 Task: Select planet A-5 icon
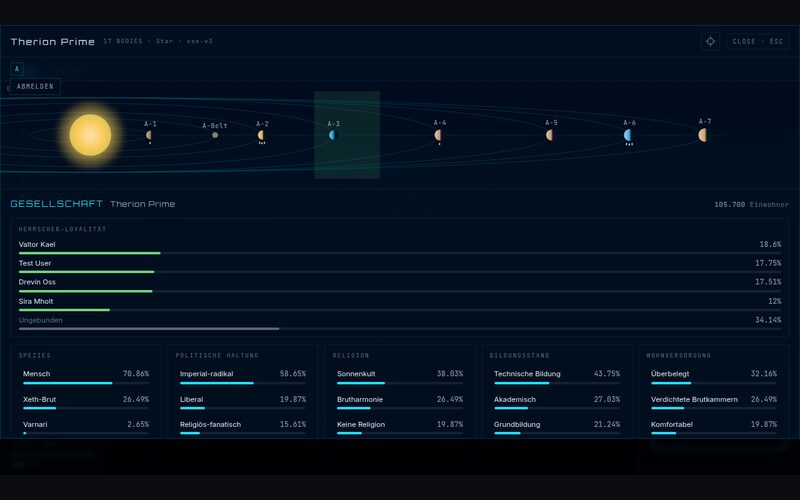pos(549,135)
